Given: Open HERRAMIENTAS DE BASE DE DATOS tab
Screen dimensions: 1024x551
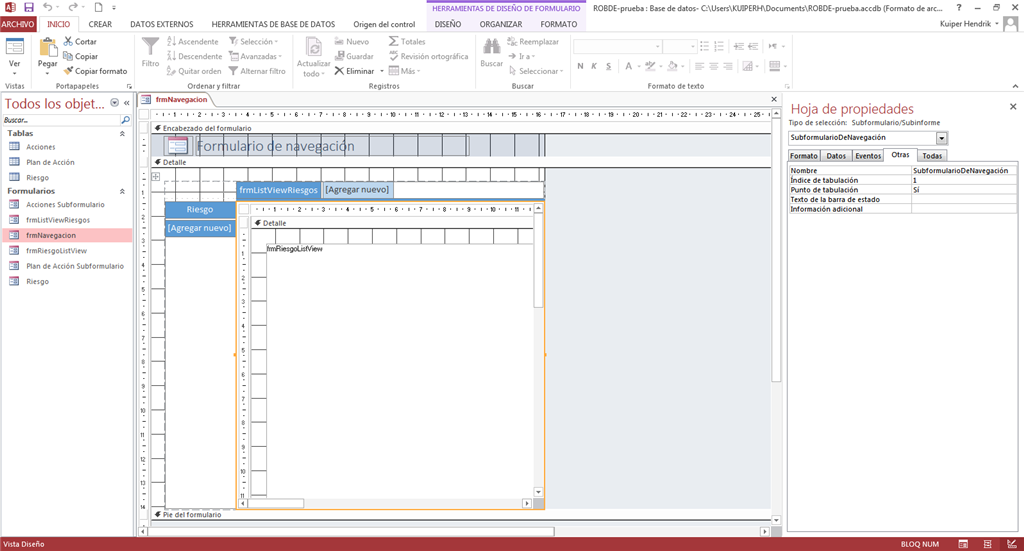Looking at the screenshot, I should point(273,24).
